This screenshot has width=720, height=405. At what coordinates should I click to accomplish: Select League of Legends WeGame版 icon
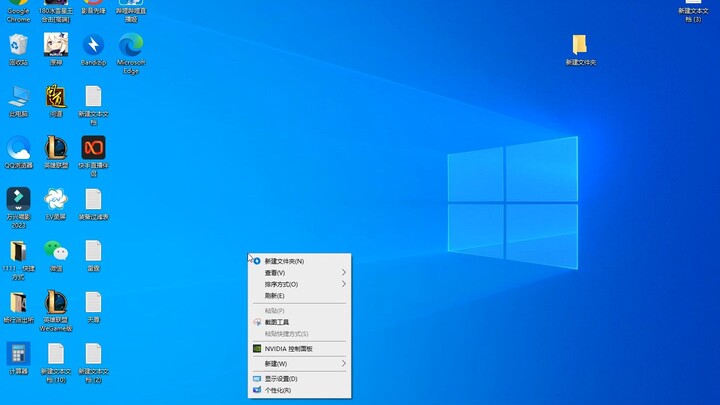tap(56, 311)
